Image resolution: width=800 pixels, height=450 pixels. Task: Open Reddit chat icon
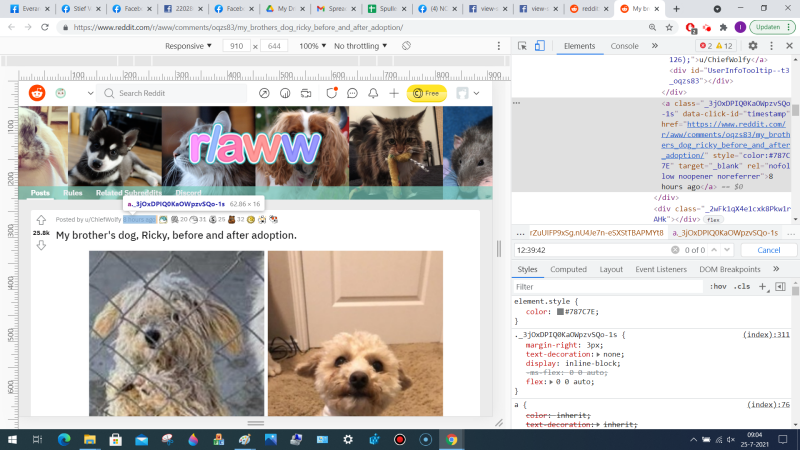tap(352, 93)
